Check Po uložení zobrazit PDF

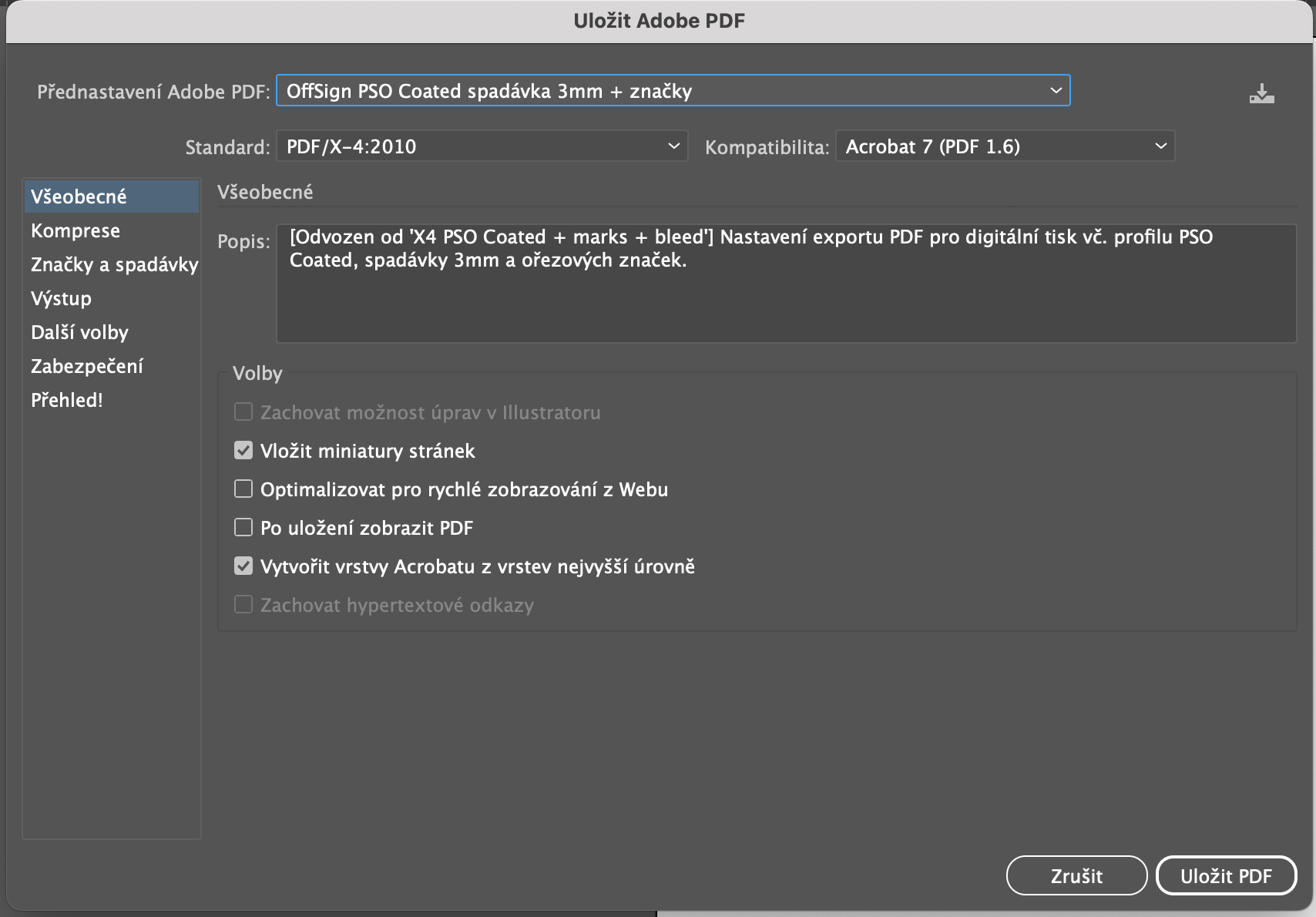(x=243, y=528)
